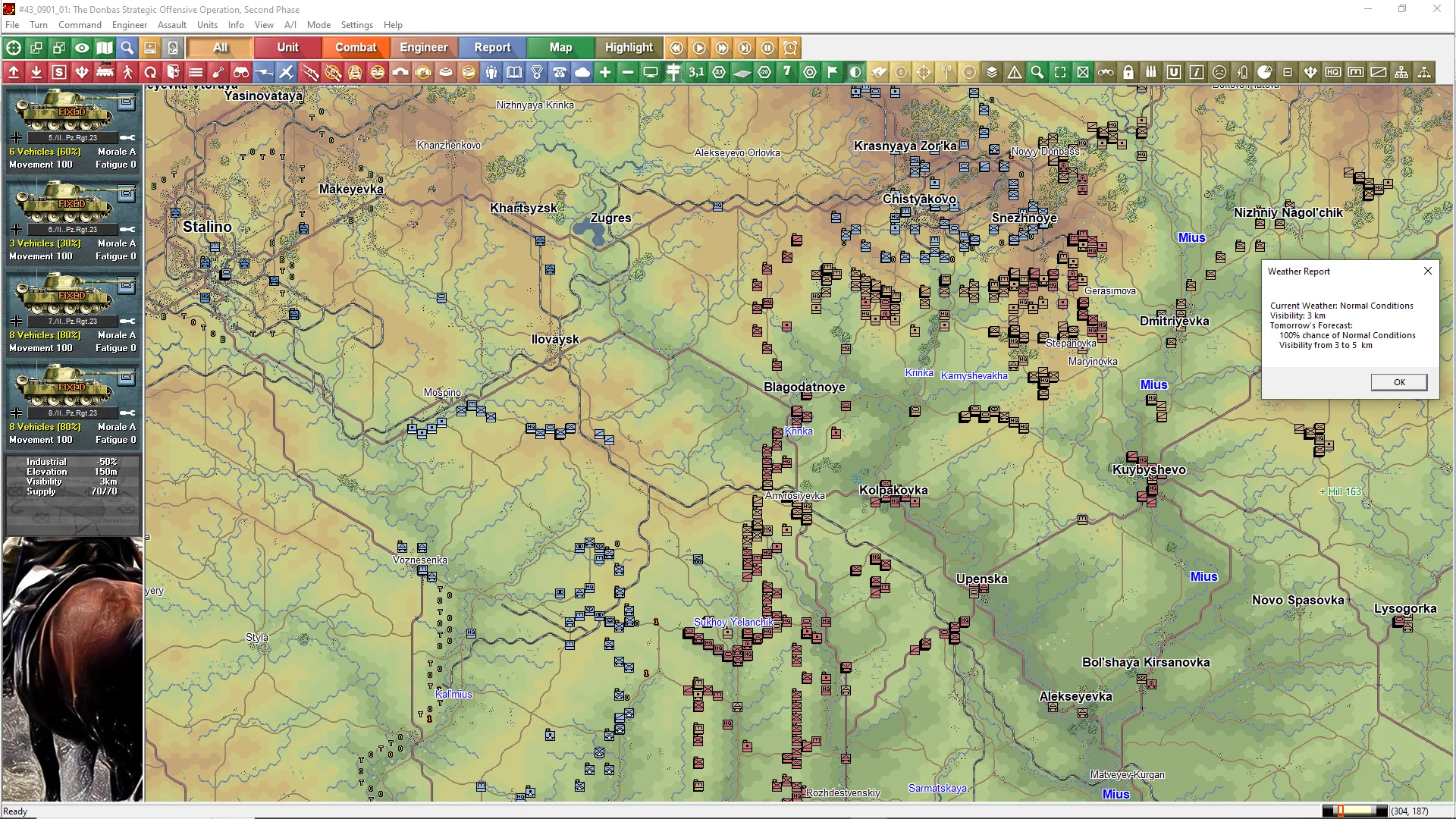Toggle the flag objectives display icon

point(833,73)
